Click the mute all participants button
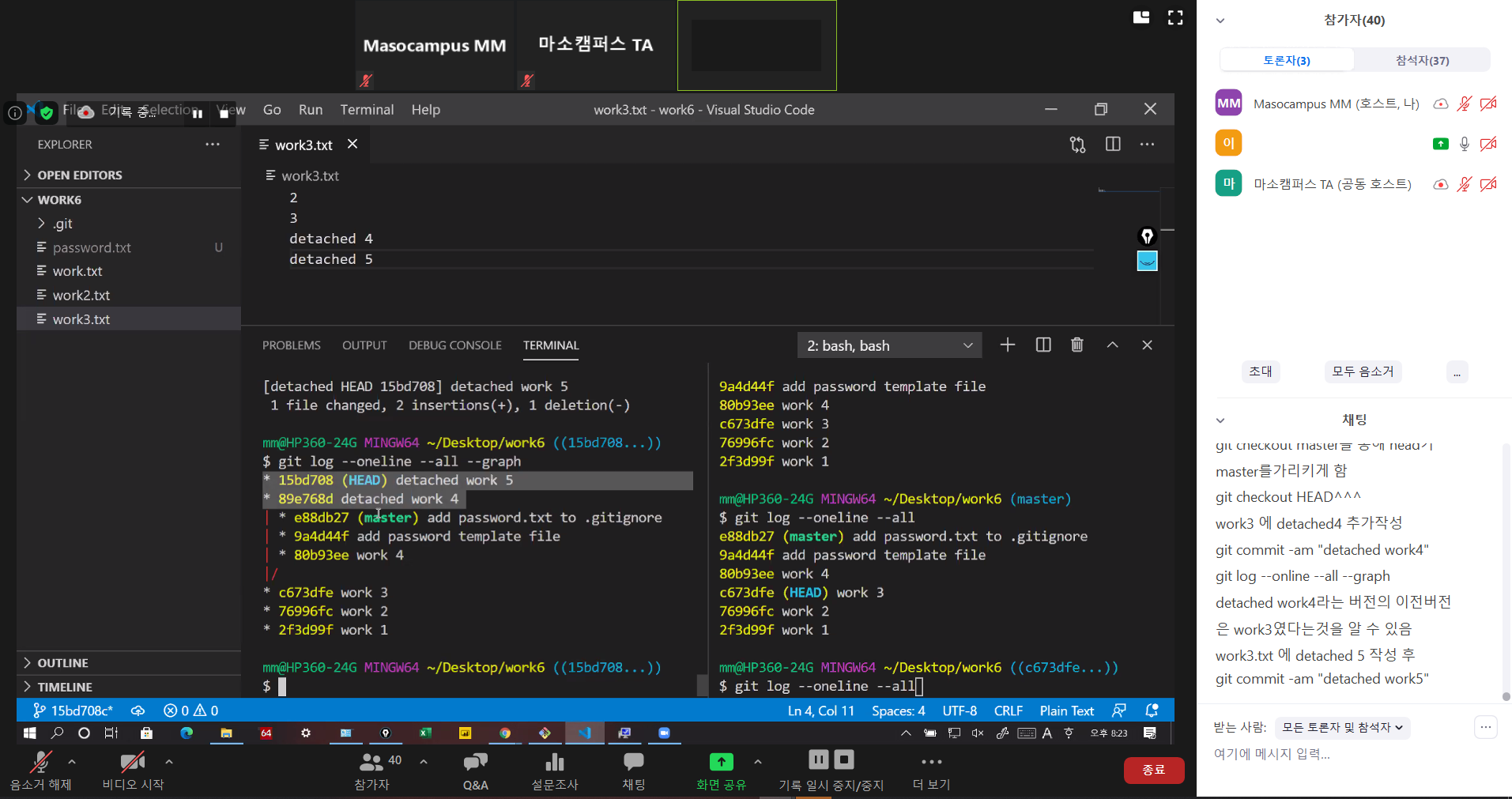The width and height of the screenshot is (1512, 799). (x=1363, y=371)
